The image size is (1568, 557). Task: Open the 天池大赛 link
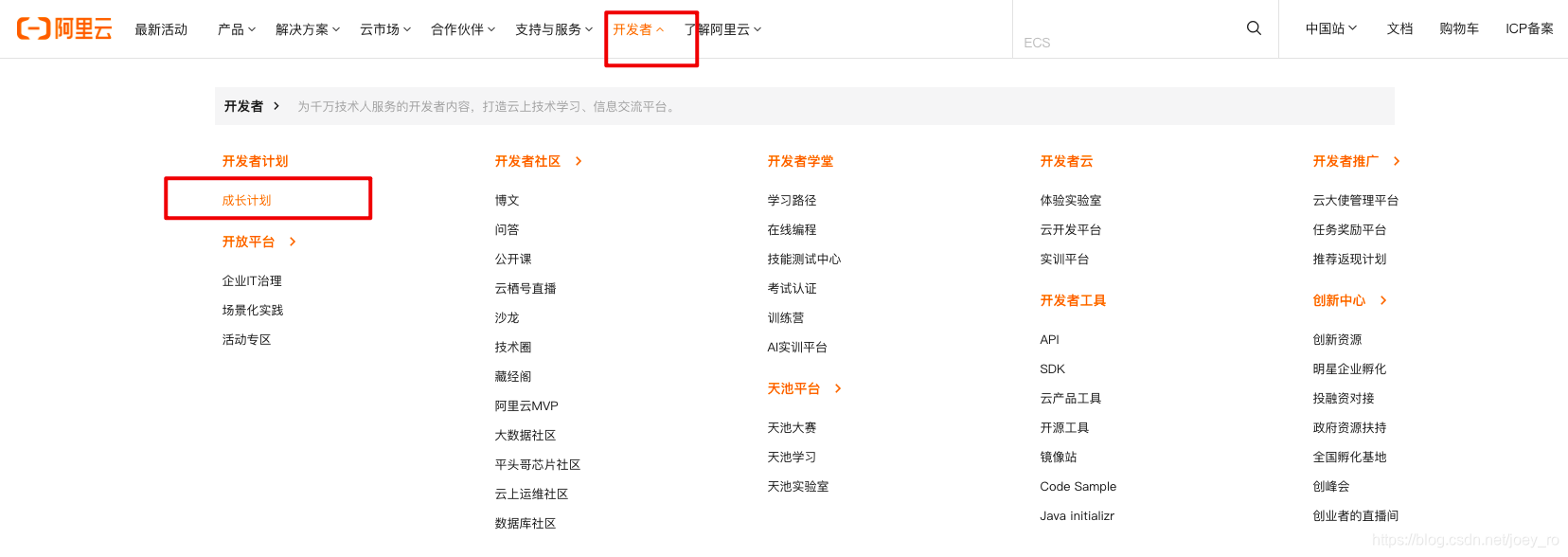click(793, 427)
